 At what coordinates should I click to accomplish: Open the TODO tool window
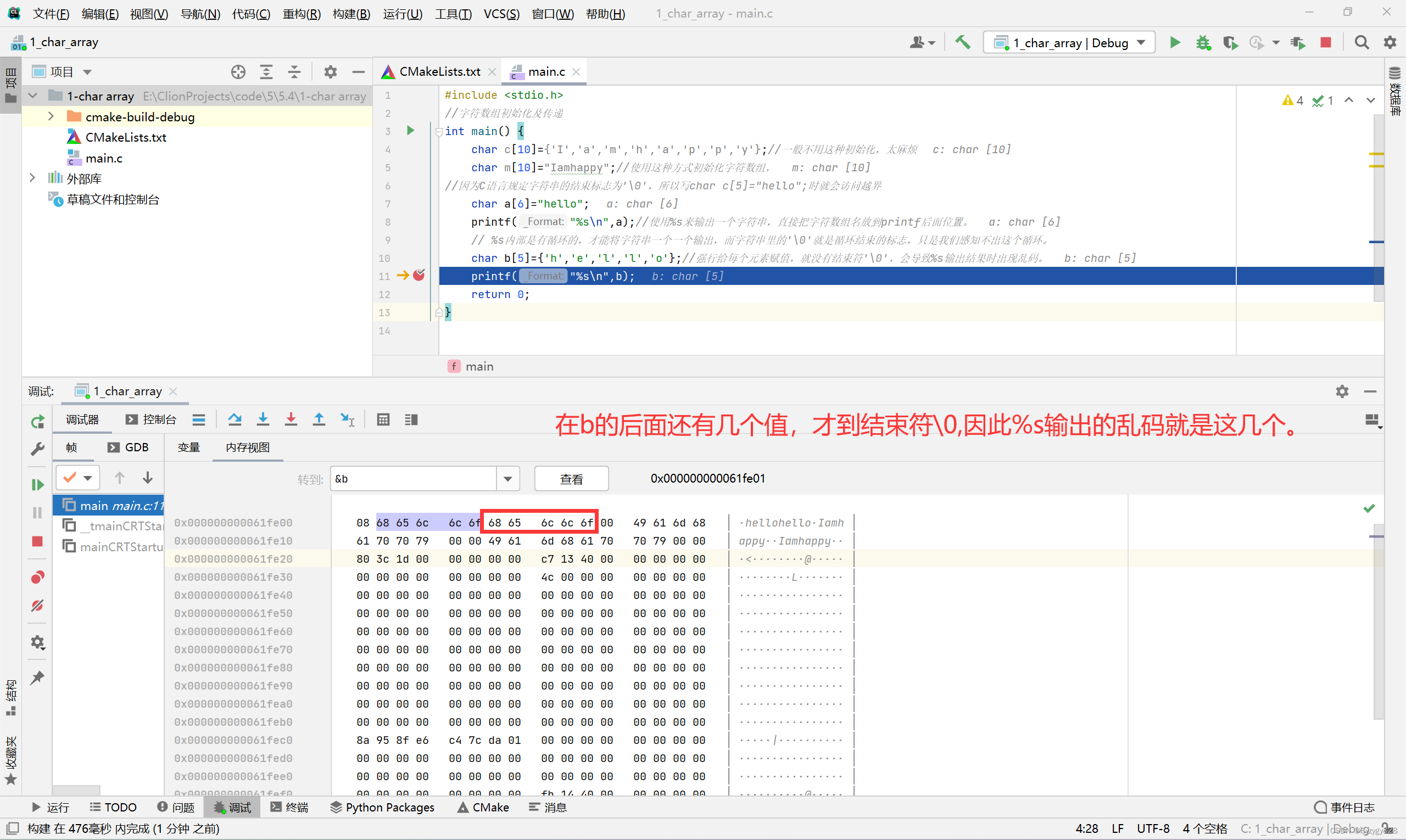click(x=113, y=807)
